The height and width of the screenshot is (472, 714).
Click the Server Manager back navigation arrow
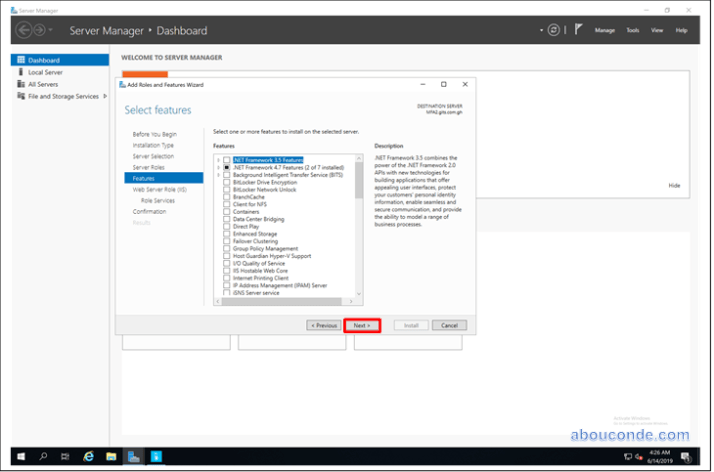tap(24, 30)
